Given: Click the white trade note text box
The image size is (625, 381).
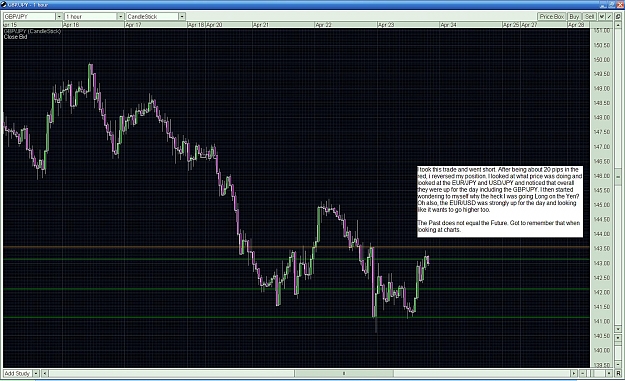Looking at the screenshot, I should (x=500, y=202).
